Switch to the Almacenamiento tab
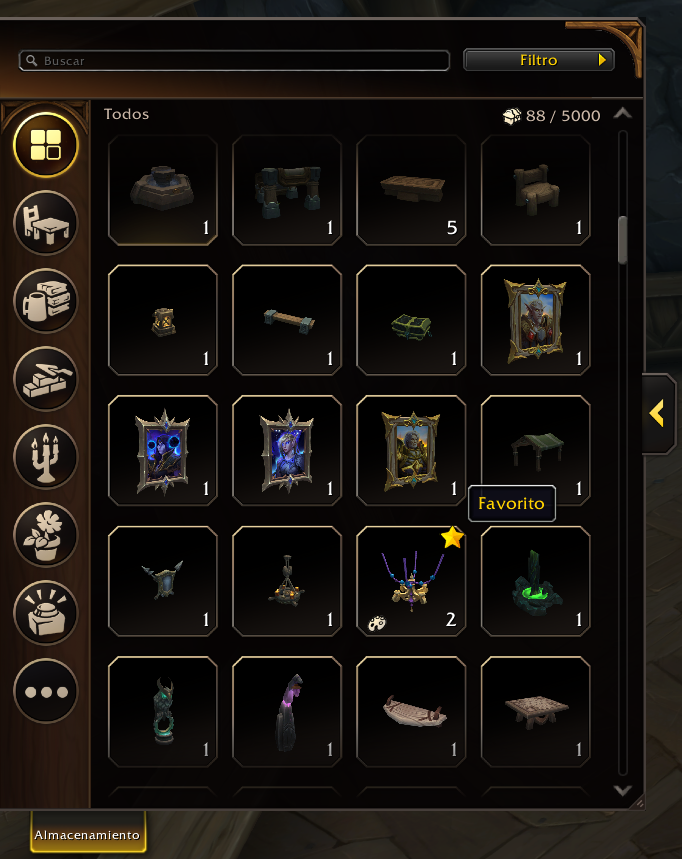The width and height of the screenshot is (682, 859). (x=88, y=833)
